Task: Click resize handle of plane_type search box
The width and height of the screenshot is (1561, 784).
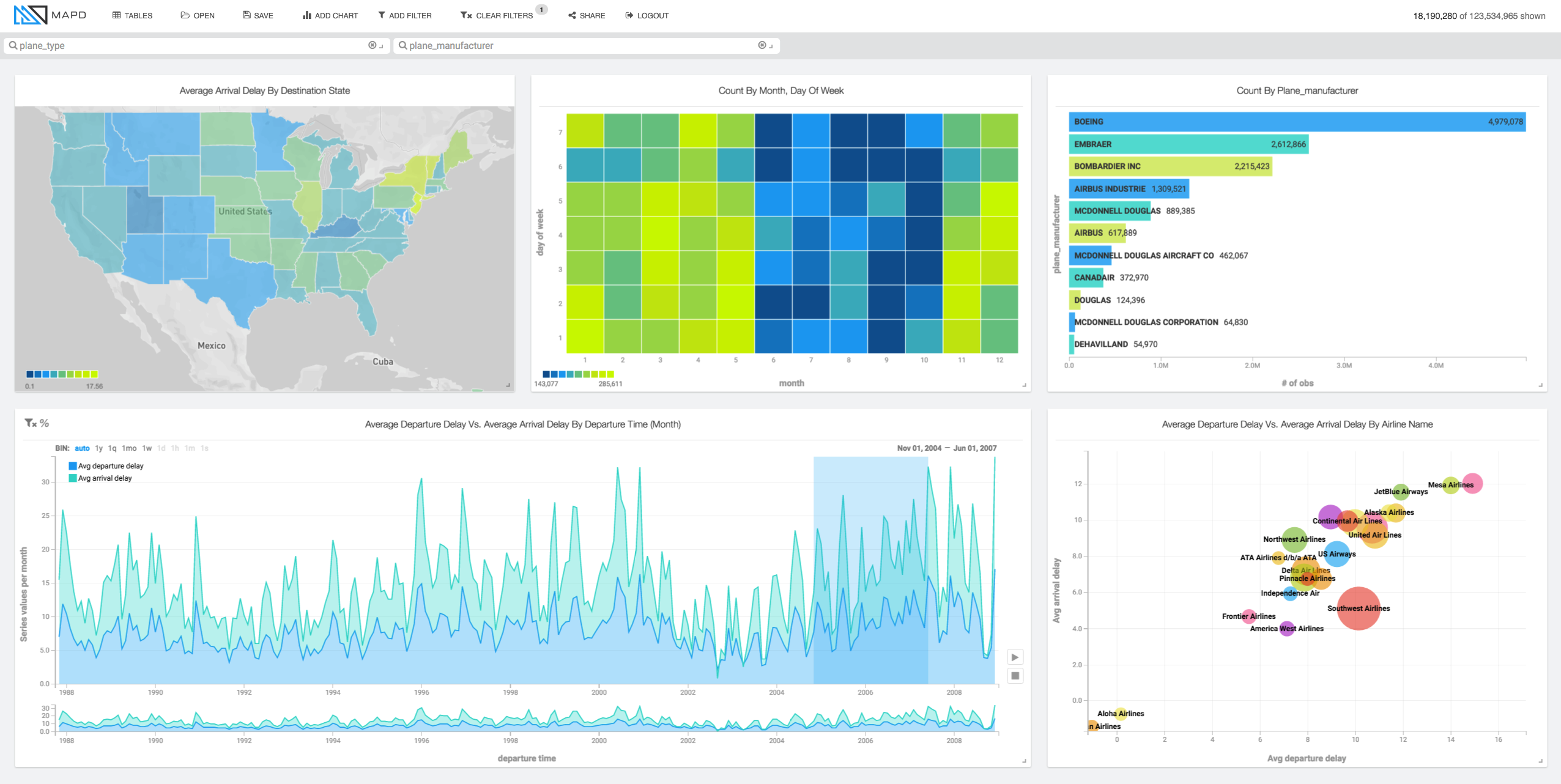Action: [x=381, y=46]
